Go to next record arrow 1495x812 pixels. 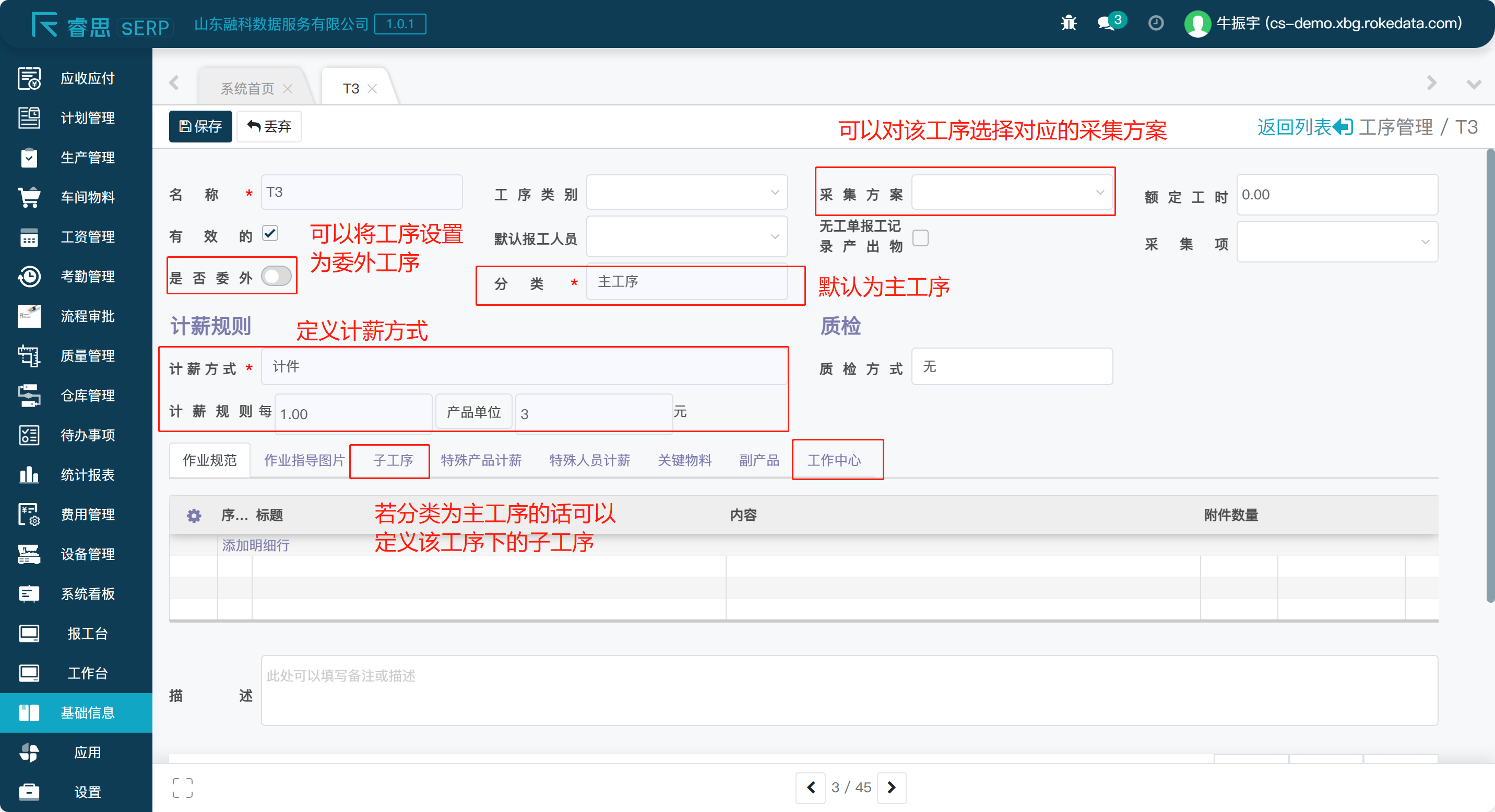tap(892, 787)
